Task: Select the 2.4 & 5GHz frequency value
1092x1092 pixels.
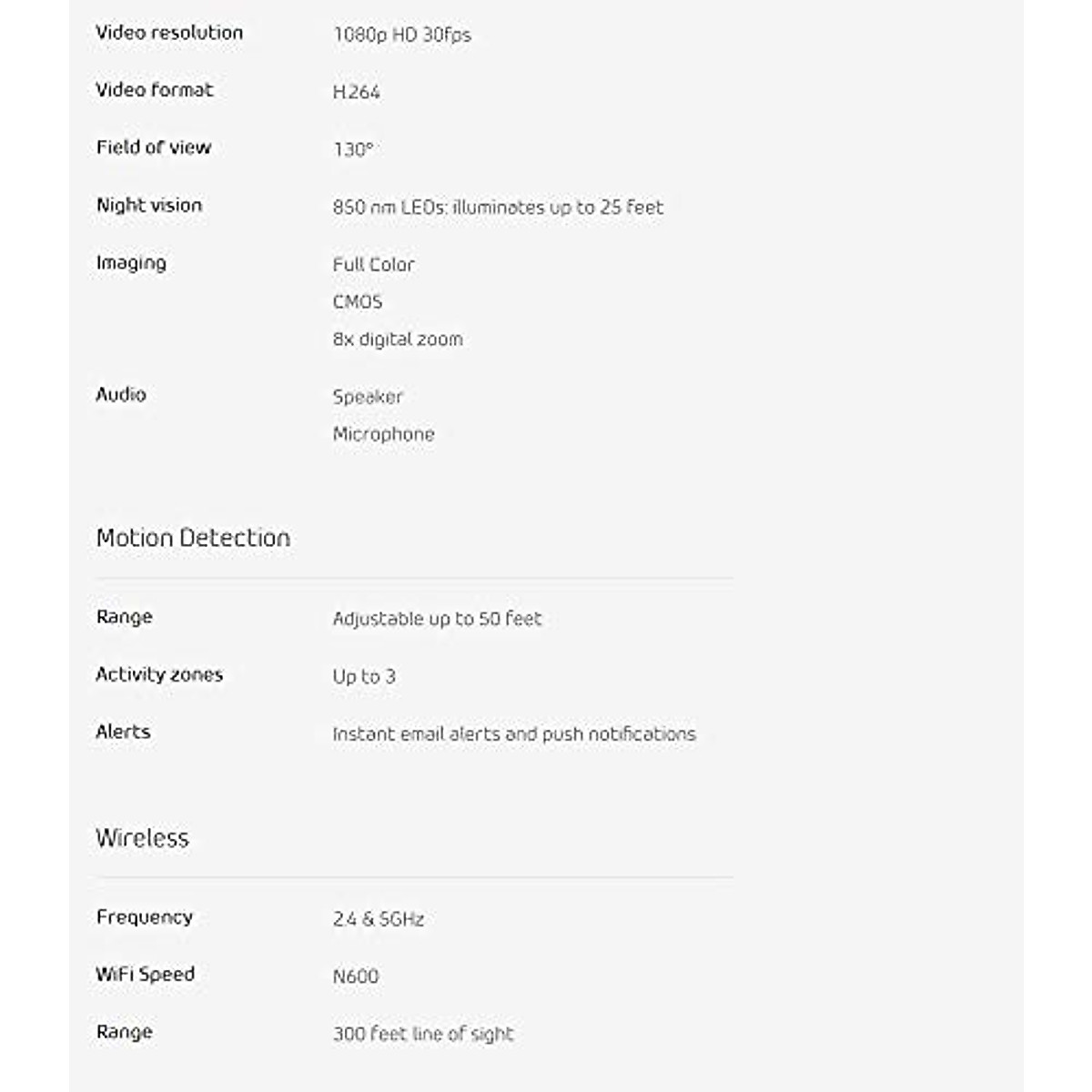Action: click(378, 919)
